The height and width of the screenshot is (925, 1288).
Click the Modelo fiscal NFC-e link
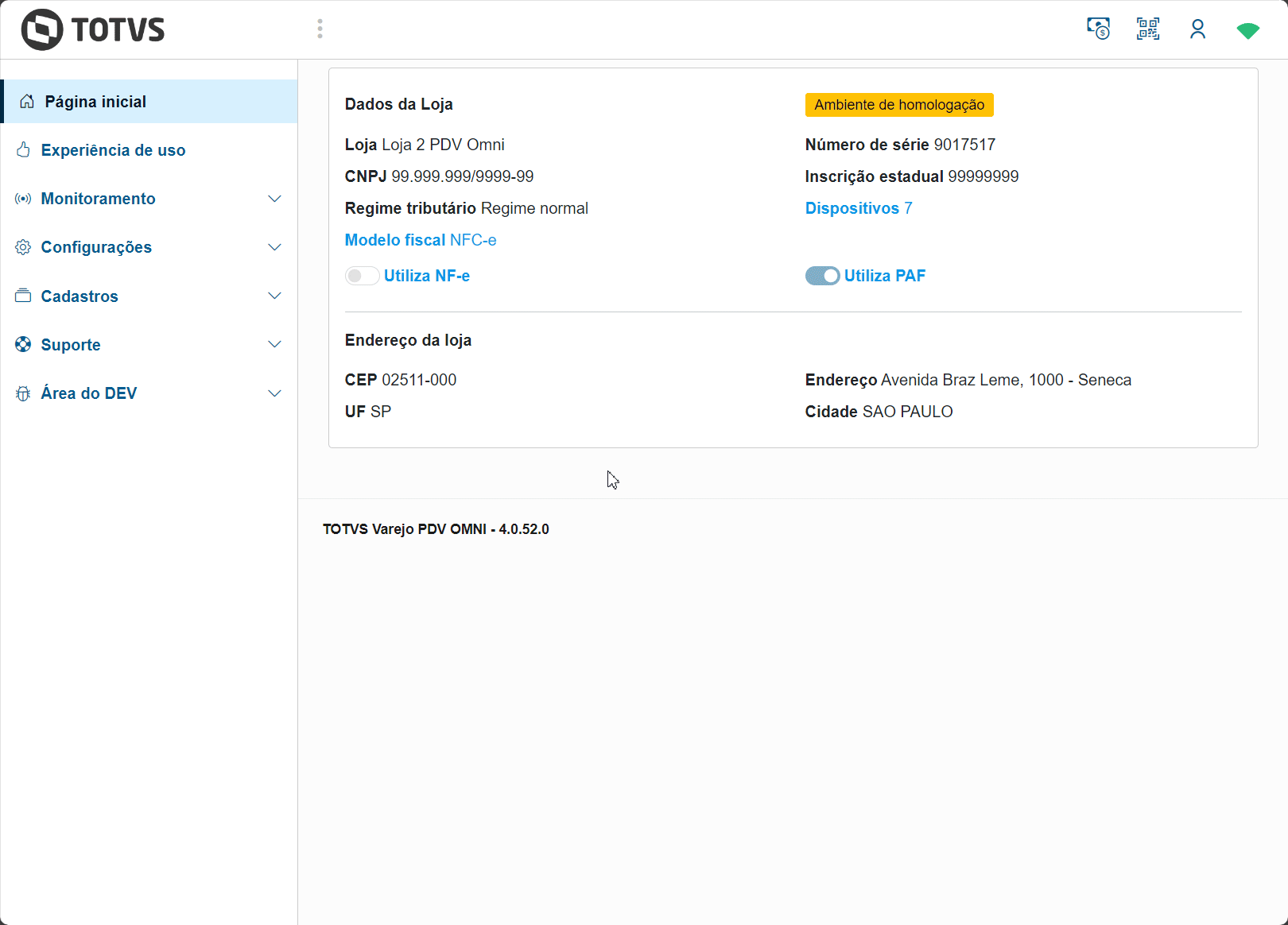[420, 240]
